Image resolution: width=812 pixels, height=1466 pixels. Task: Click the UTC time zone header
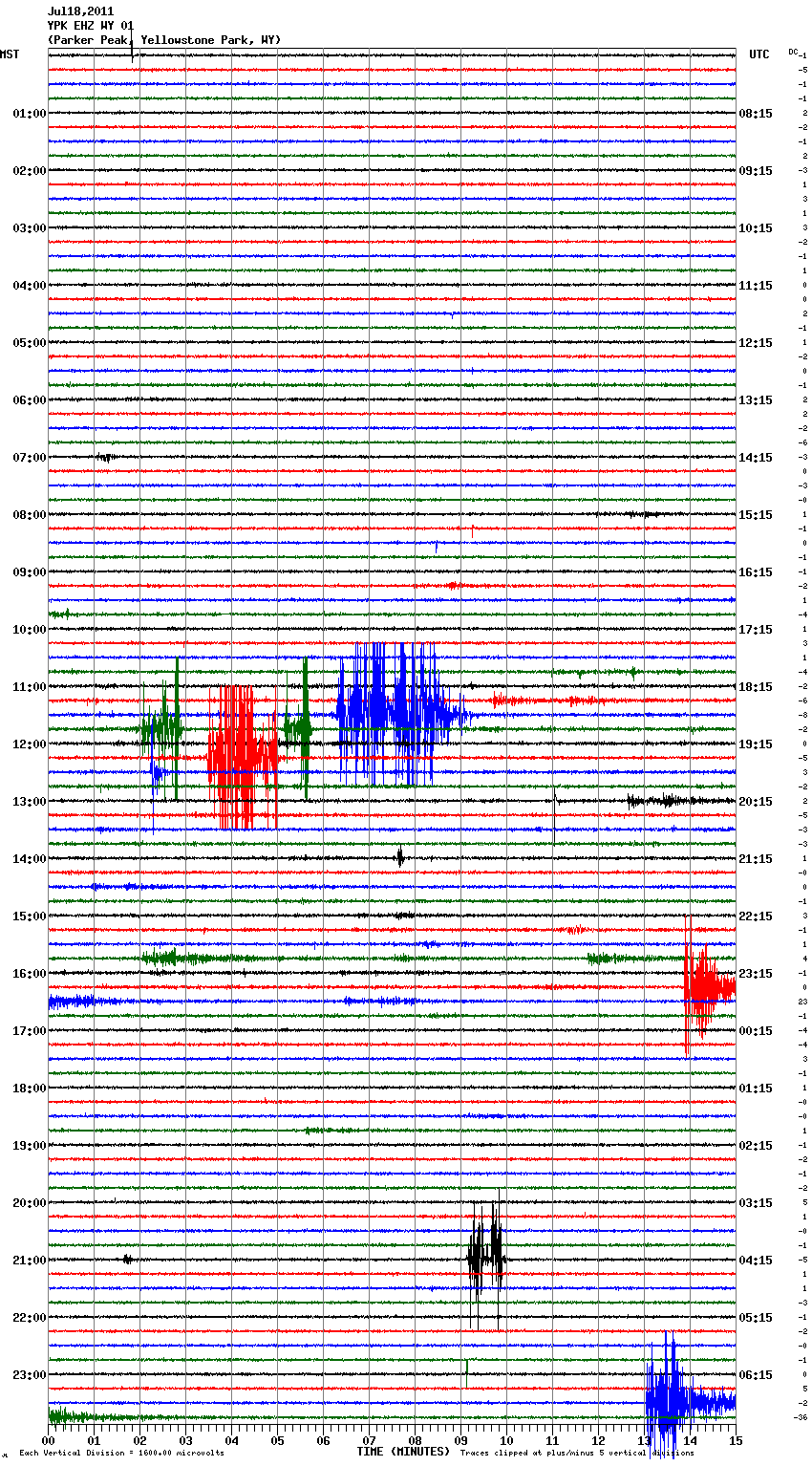759,54
